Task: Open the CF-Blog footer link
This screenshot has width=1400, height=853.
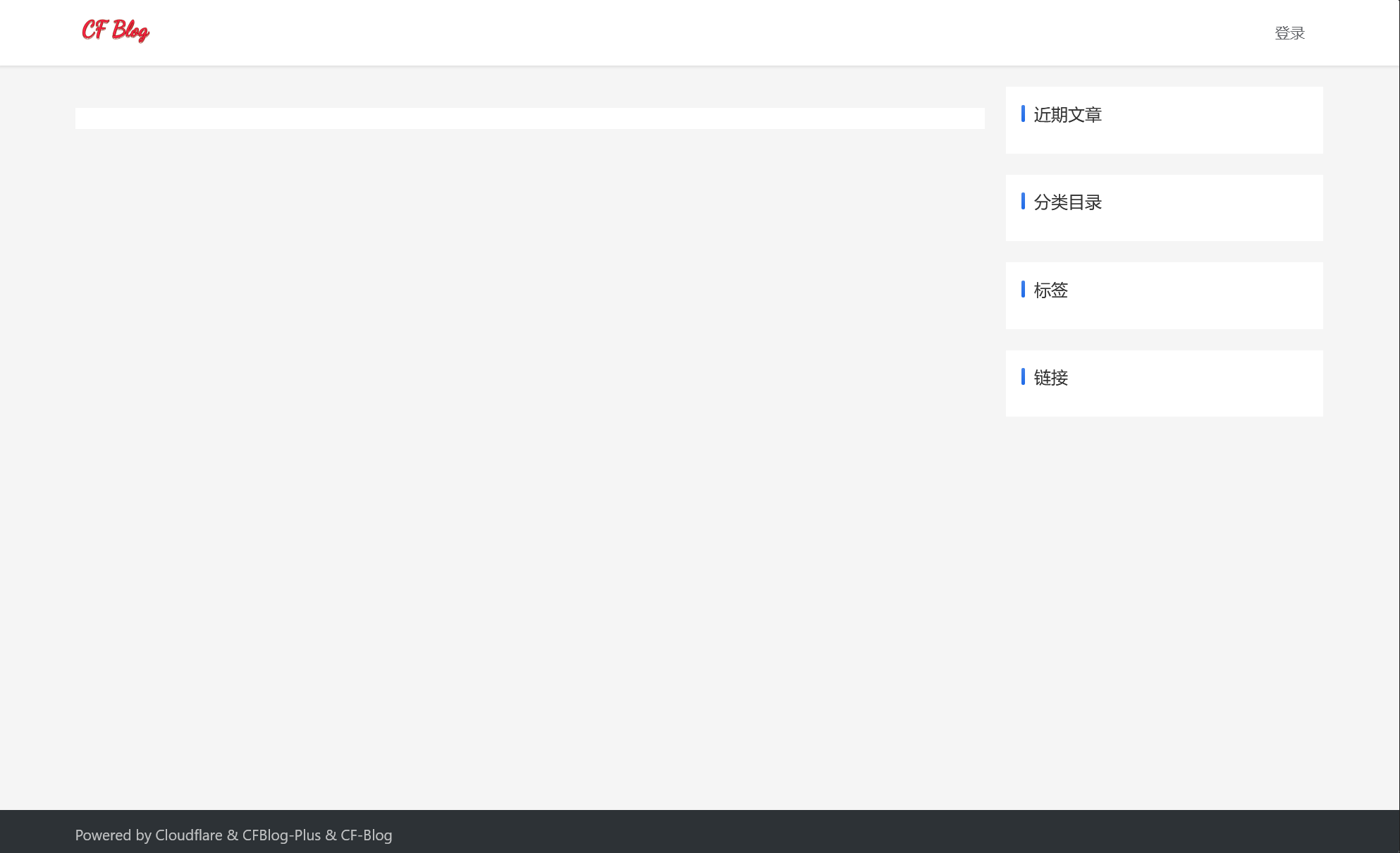Action: [366, 835]
